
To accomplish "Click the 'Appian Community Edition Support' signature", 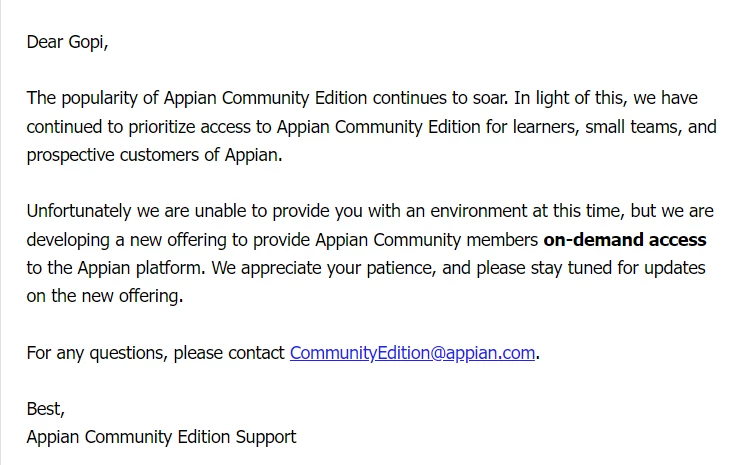I will pyautogui.click(x=161, y=437).
